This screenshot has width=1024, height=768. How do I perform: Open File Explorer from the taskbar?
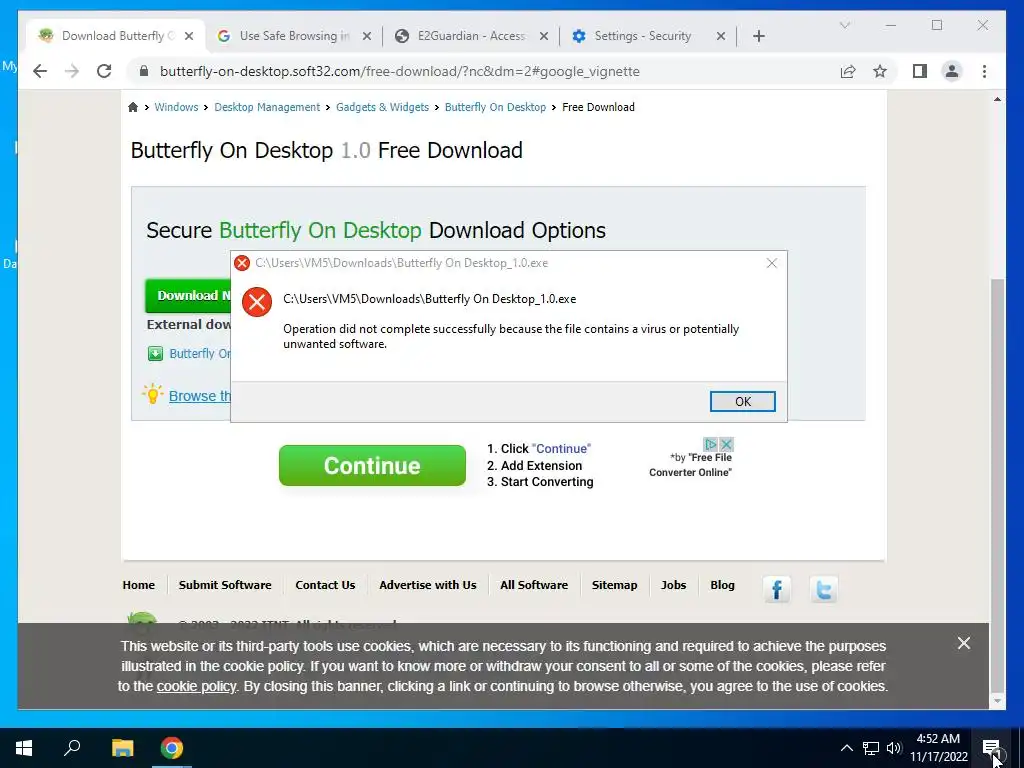(x=122, y=748)
